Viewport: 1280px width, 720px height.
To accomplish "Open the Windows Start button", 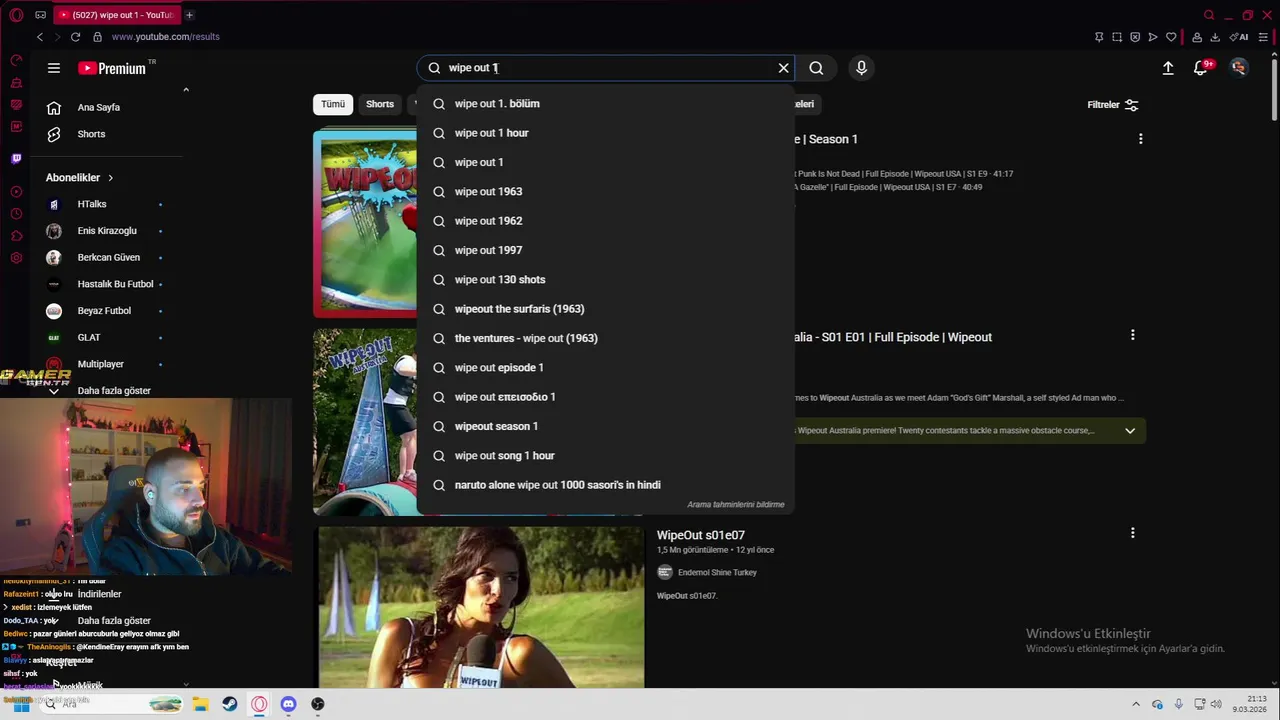I will coord(21,704).
